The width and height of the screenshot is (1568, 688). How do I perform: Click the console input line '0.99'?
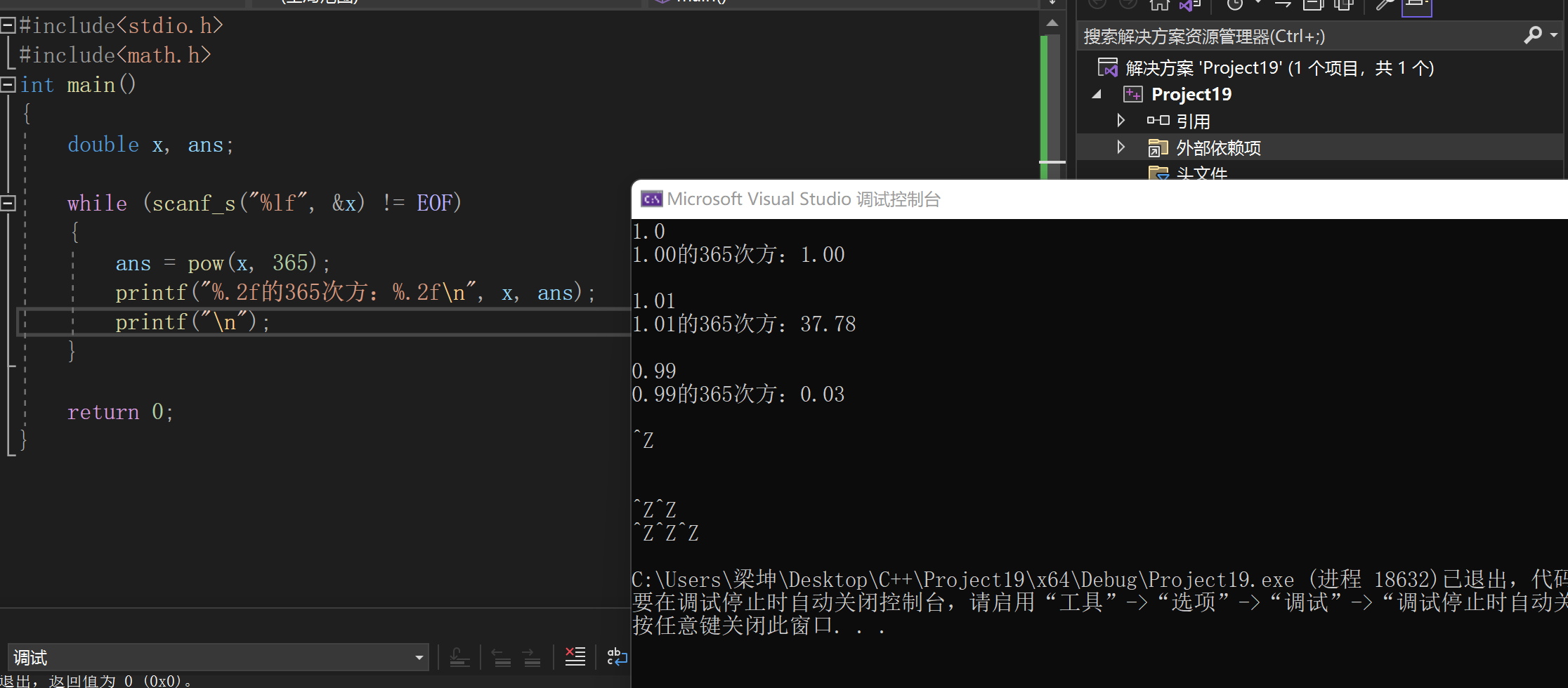click(654, 371)
